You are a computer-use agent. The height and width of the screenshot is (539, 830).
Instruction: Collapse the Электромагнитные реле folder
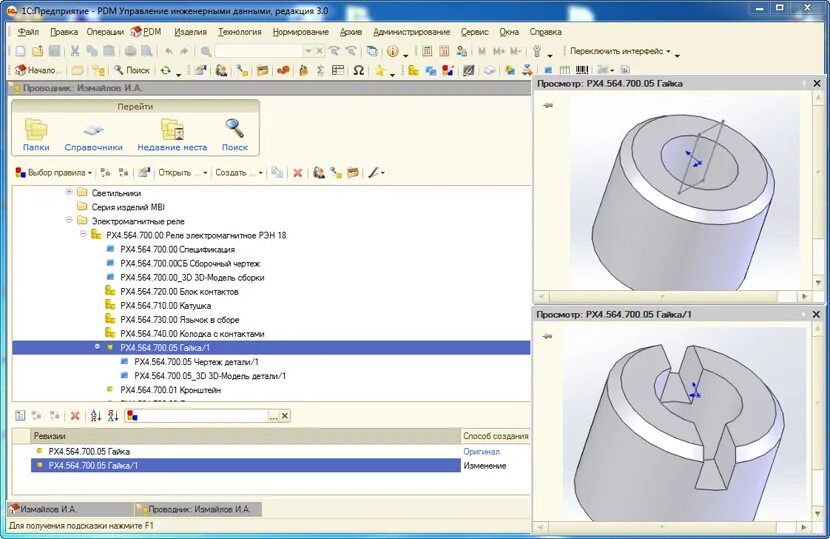(x=69, y=220)
